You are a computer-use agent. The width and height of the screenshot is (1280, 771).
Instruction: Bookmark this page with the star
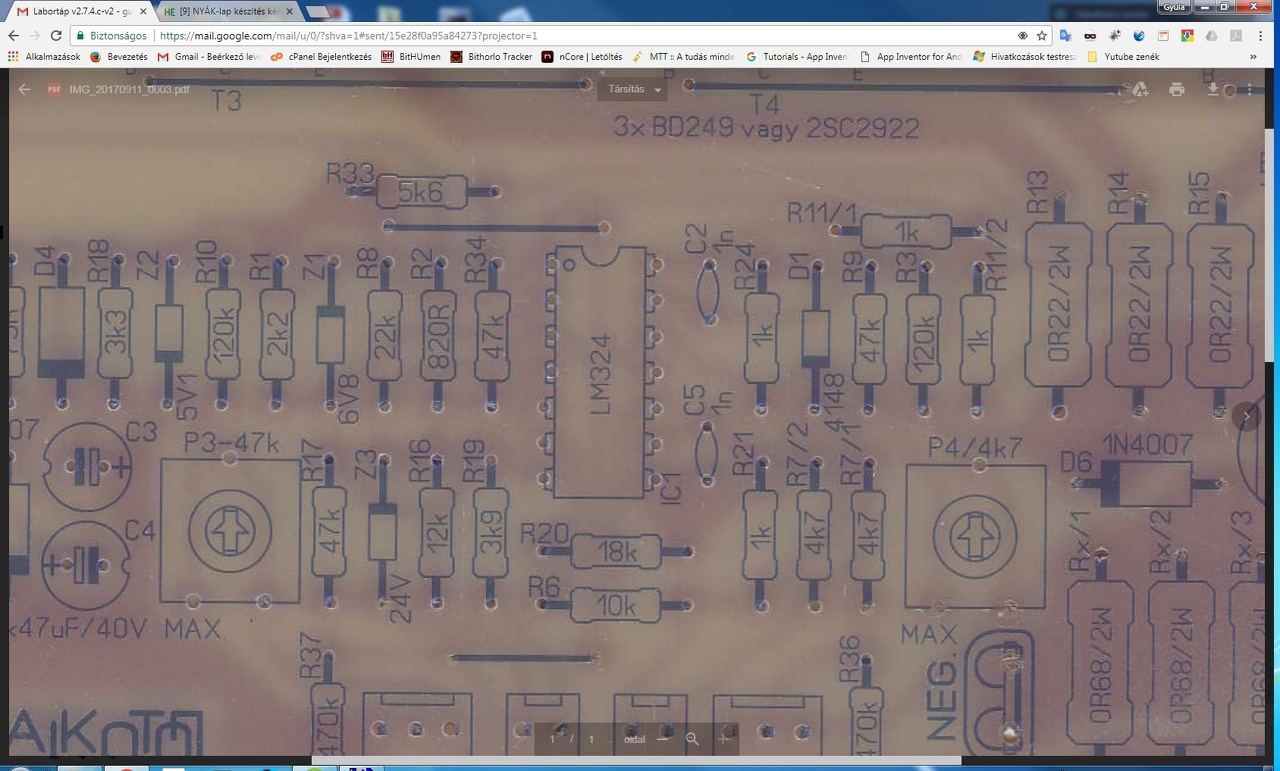pos(1042,35)
